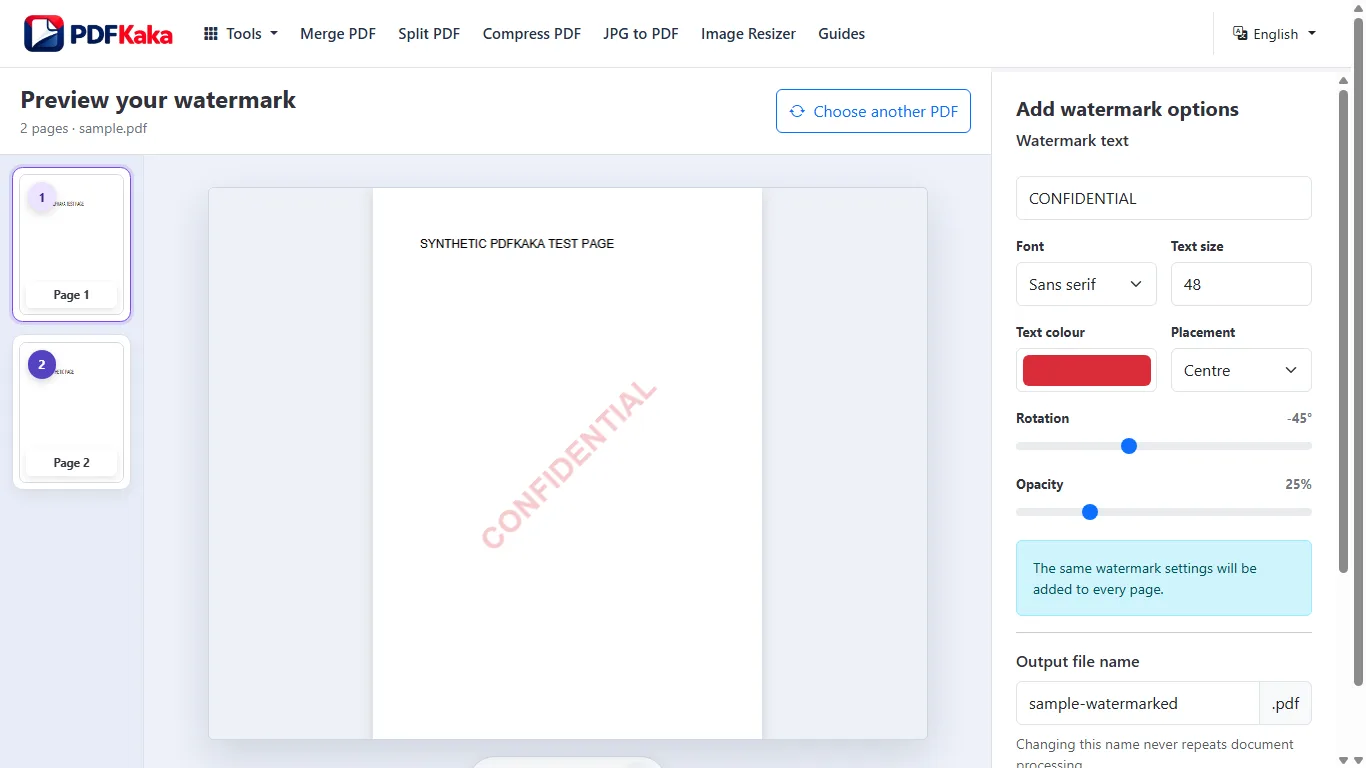Open the Guides page

(x=841, y=34)
